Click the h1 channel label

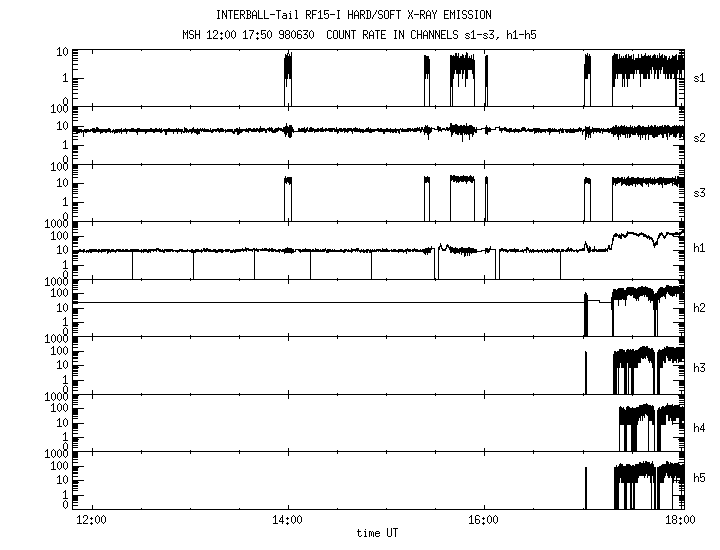pos(699,250)
